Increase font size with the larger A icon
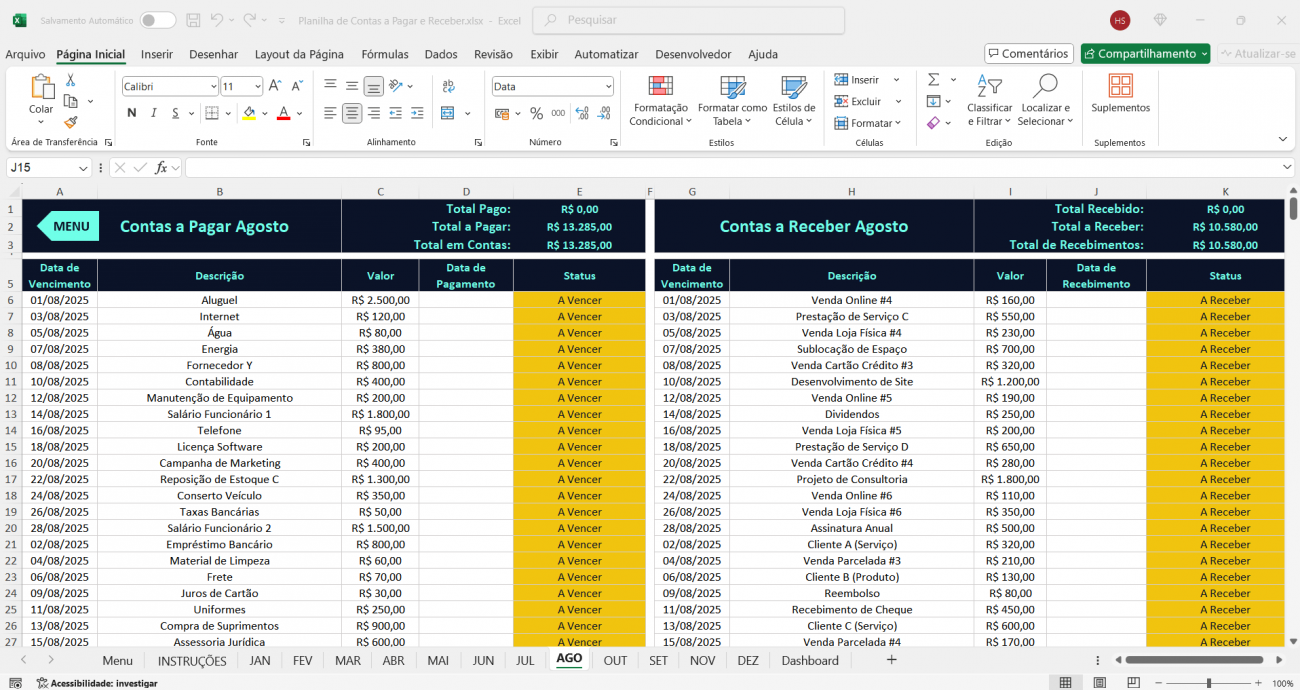 [x=276, y=87]
